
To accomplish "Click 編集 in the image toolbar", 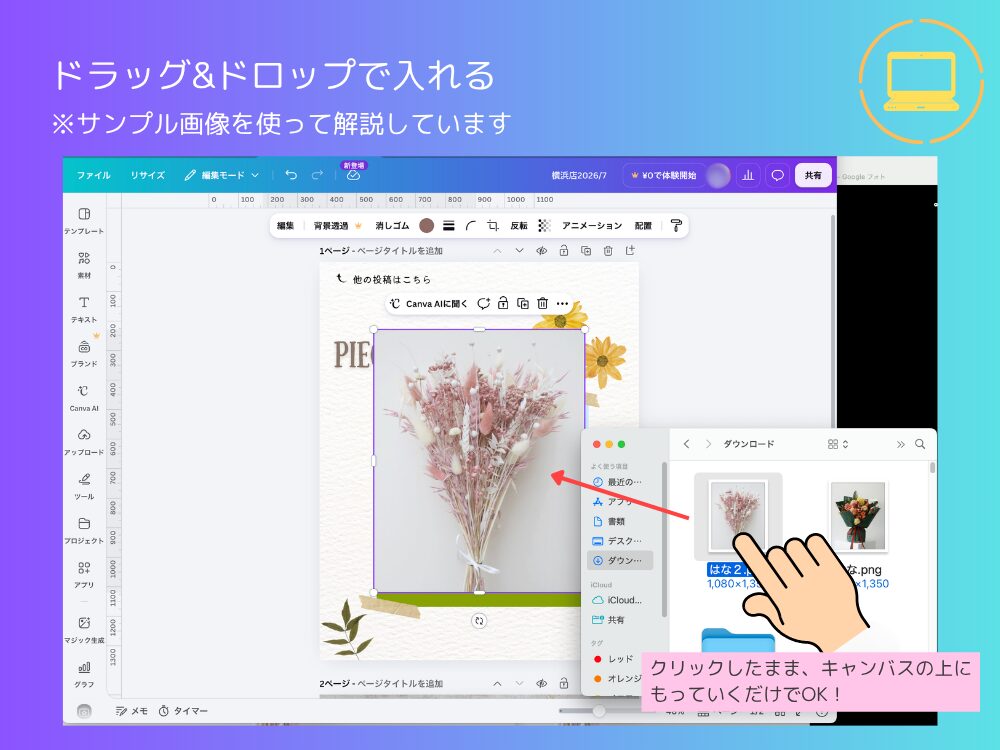I will pyautogui.click(x=285, y=225).
